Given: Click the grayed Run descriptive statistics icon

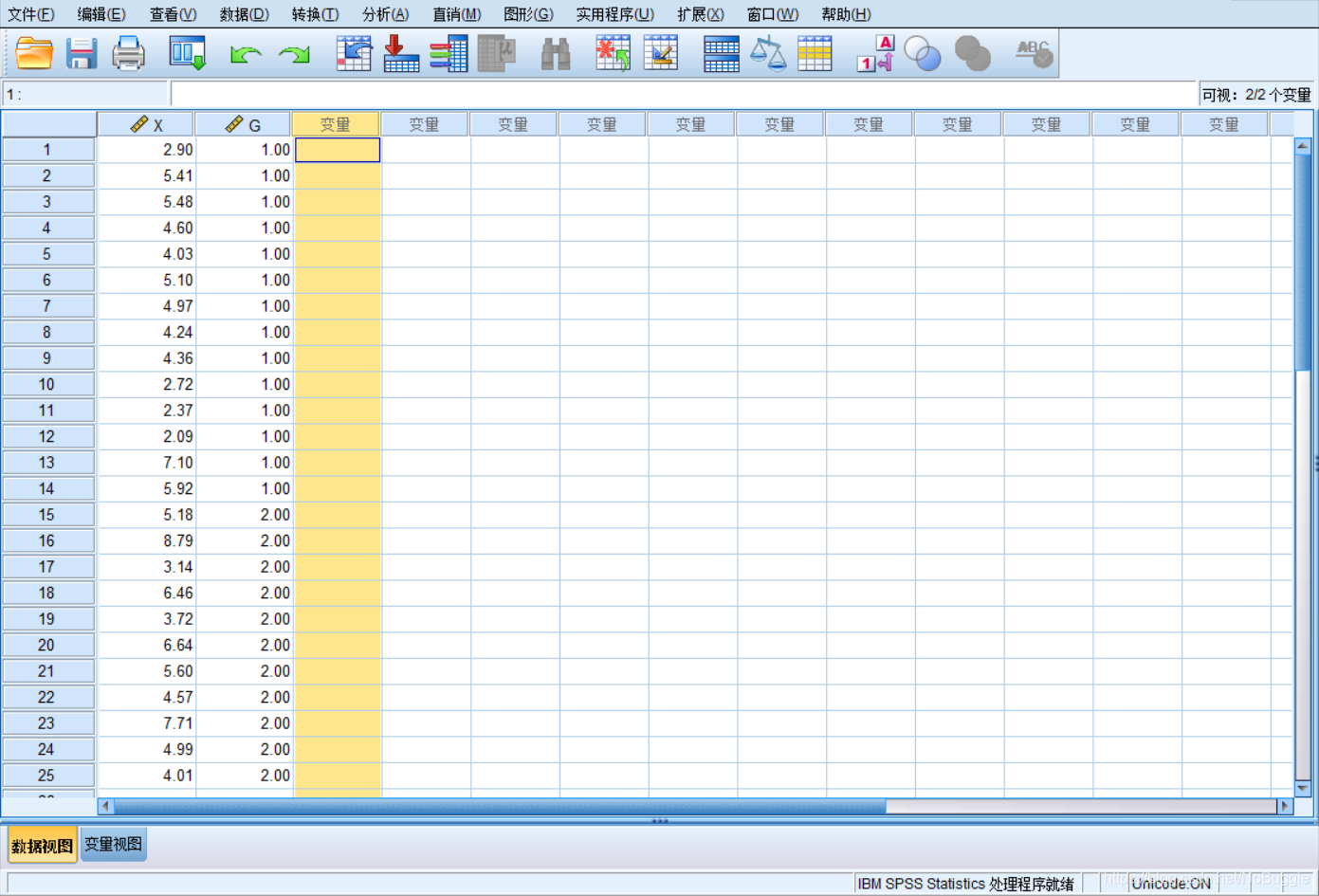Looking at the screenshot, I should [x=496, y=53].
